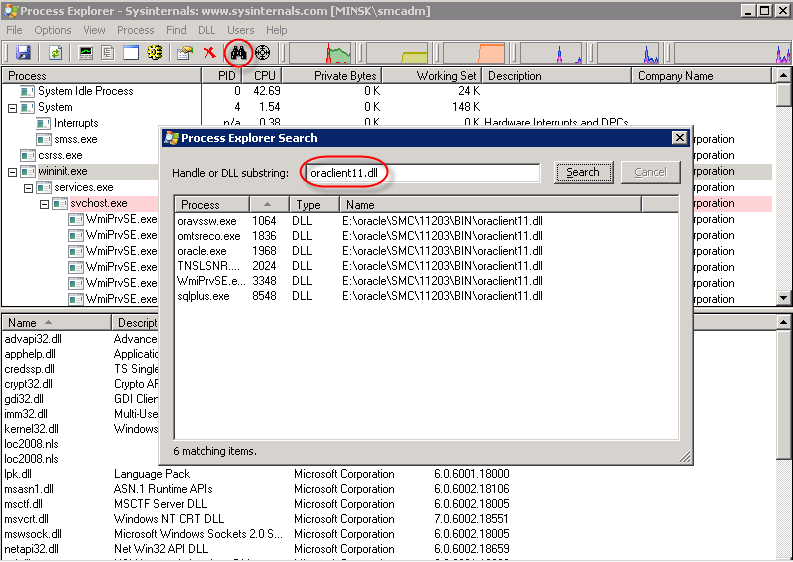Select netapi32.dll in the DLL list

coord(31,549)
